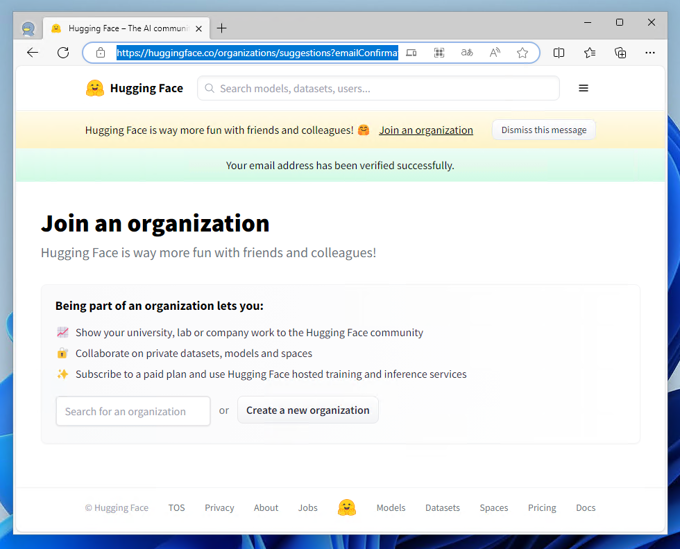Viewport: 680px width, 549px height.
Task: Click the send to devices icon
Action: click(x=411, y=53)
